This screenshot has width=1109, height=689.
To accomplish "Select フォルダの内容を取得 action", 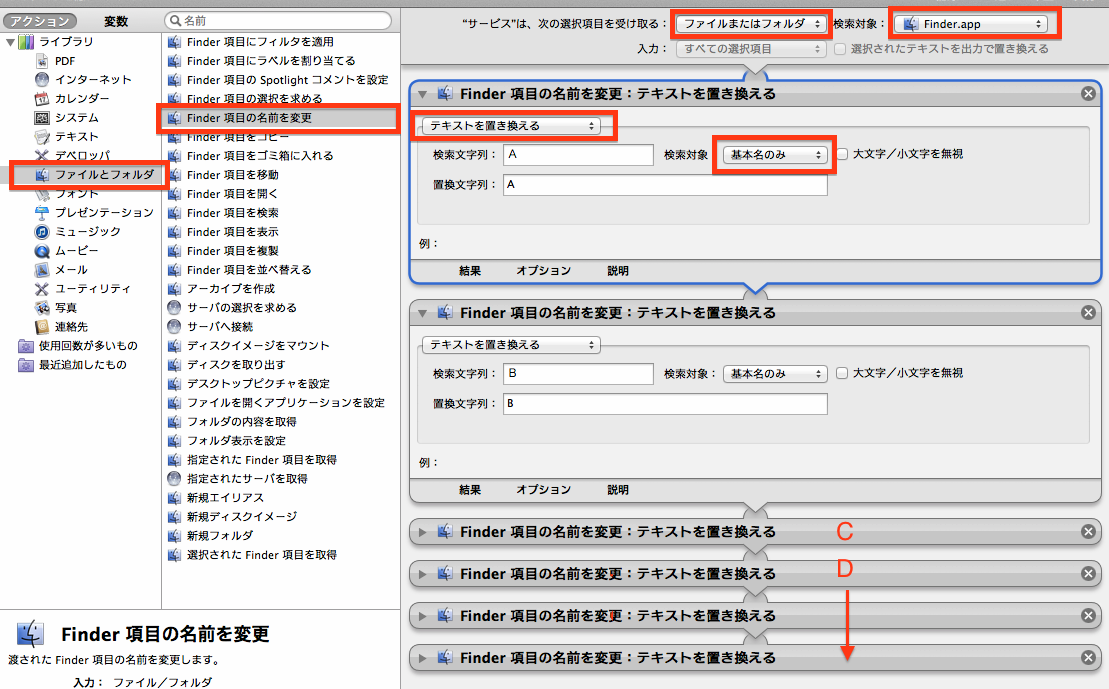I will [x=281, y=422].
